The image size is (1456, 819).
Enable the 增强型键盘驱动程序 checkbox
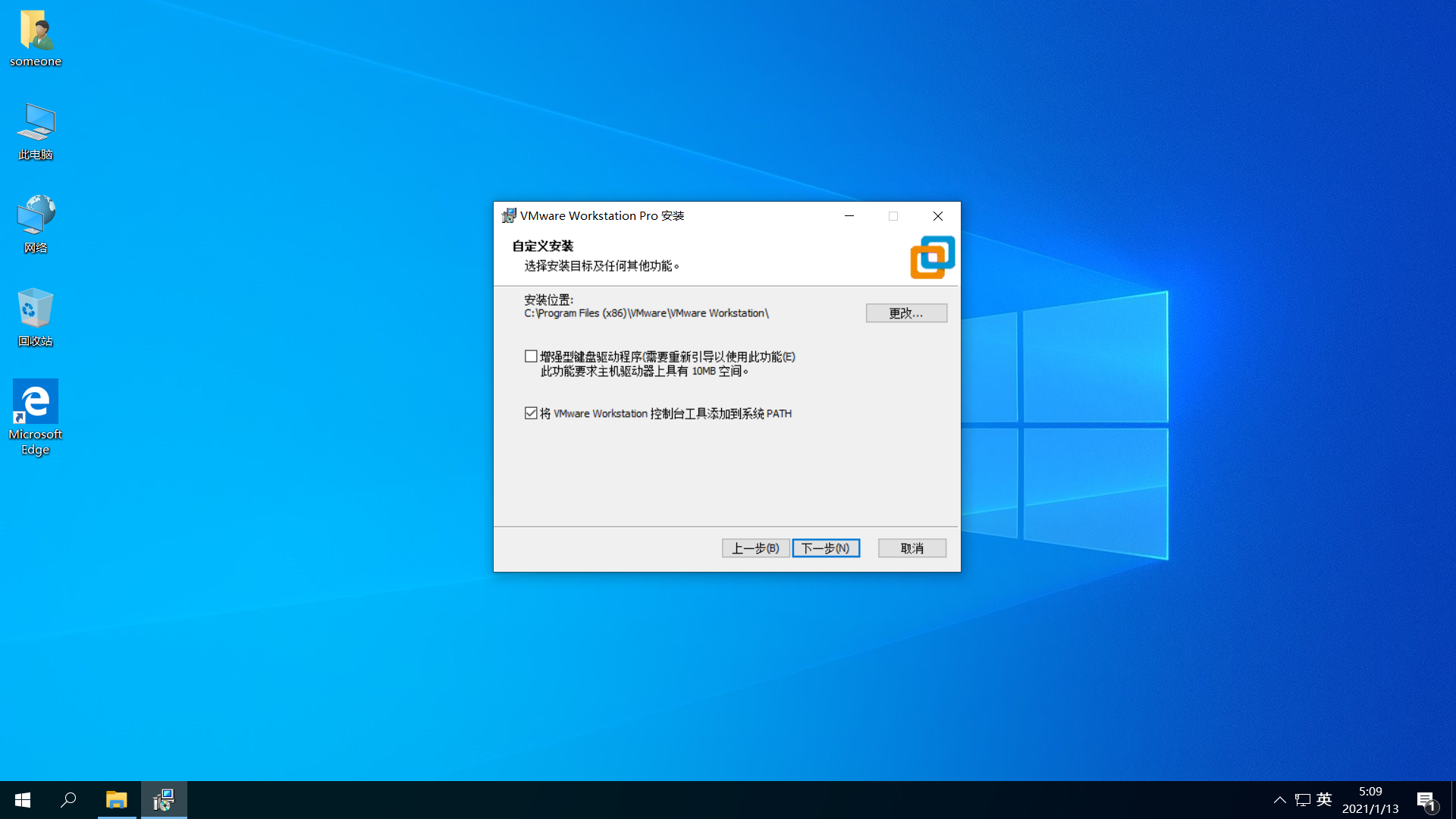click(x=531, y=356)
